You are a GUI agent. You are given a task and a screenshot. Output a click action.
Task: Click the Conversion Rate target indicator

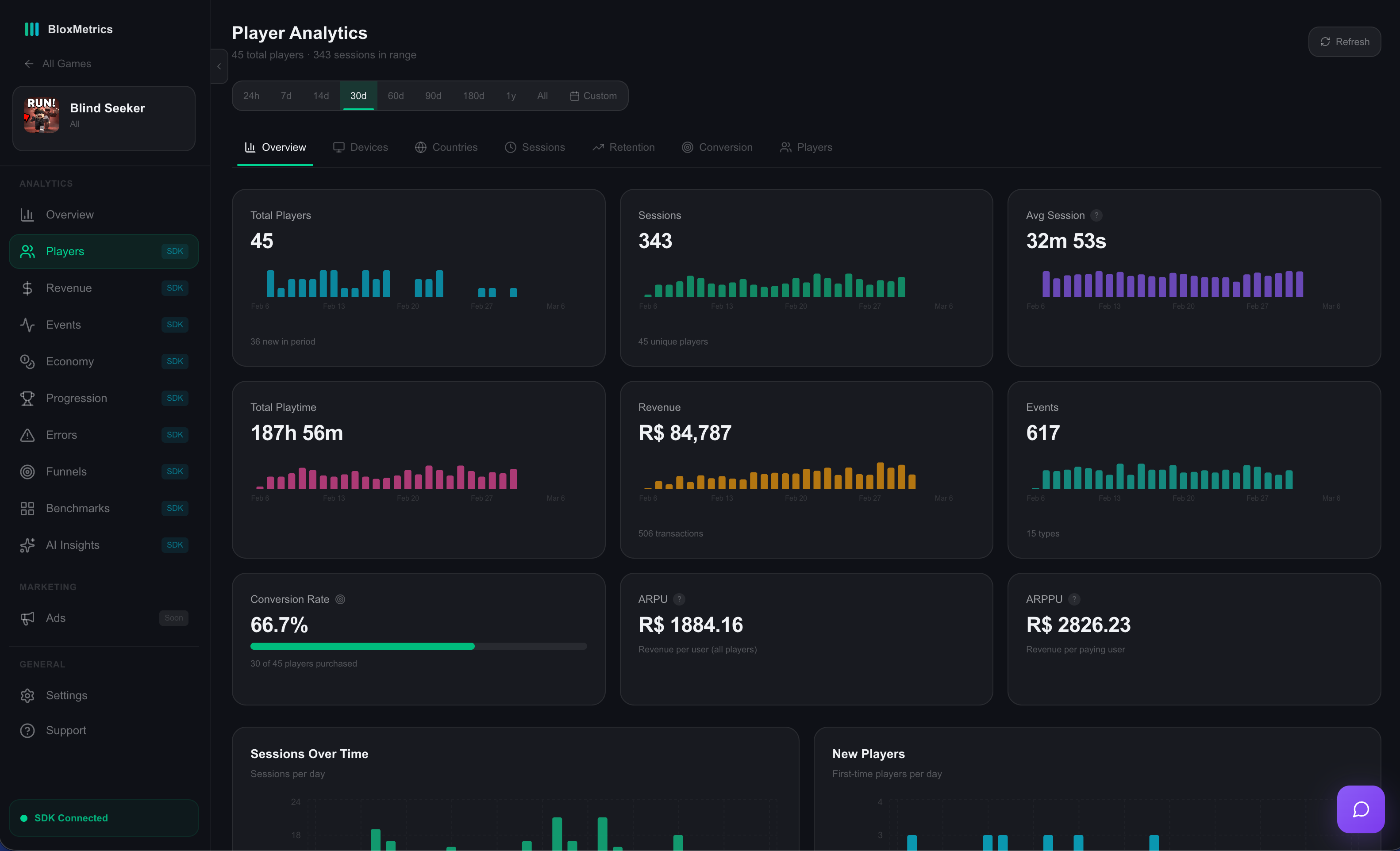(340, 599)
